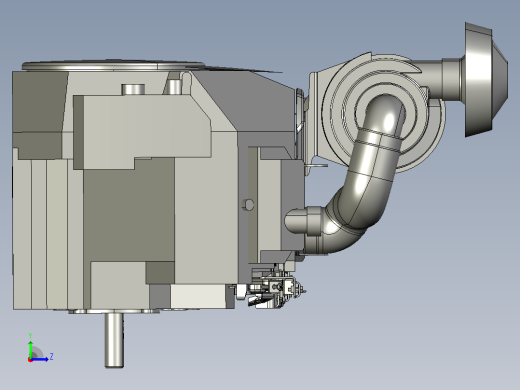
Task: Select the short pipe stub entering the housing side
Action: tap(302, 221)
